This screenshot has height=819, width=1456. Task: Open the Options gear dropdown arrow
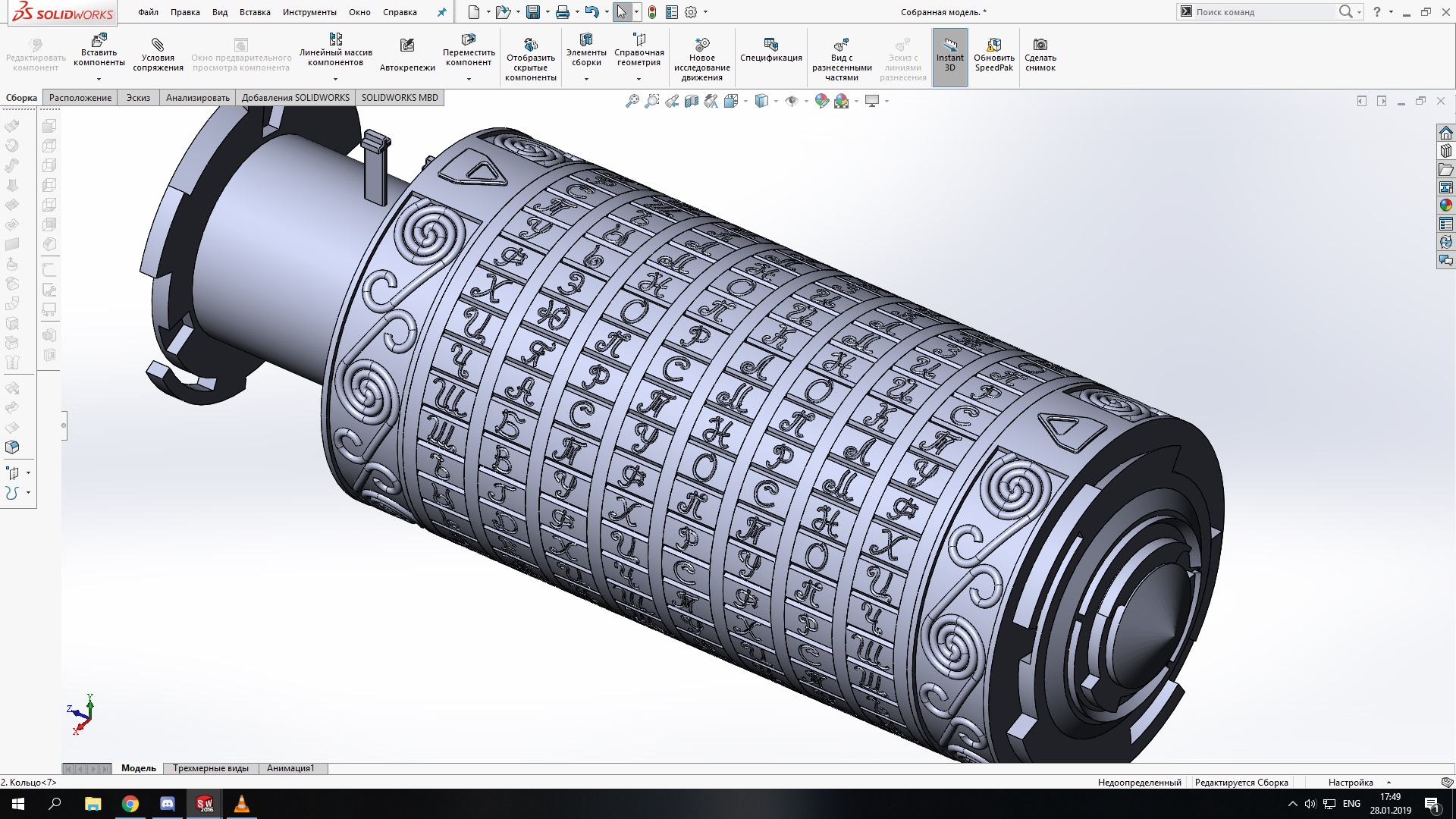coord(705,12)
